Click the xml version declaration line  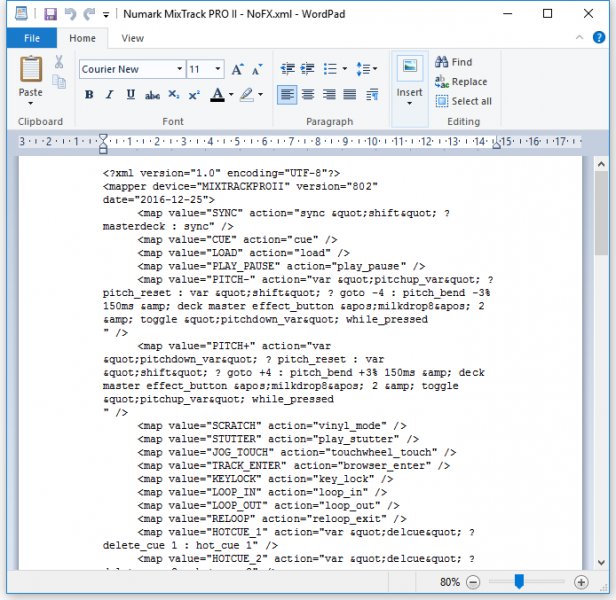pyautogui.click(x=221, y=173)
